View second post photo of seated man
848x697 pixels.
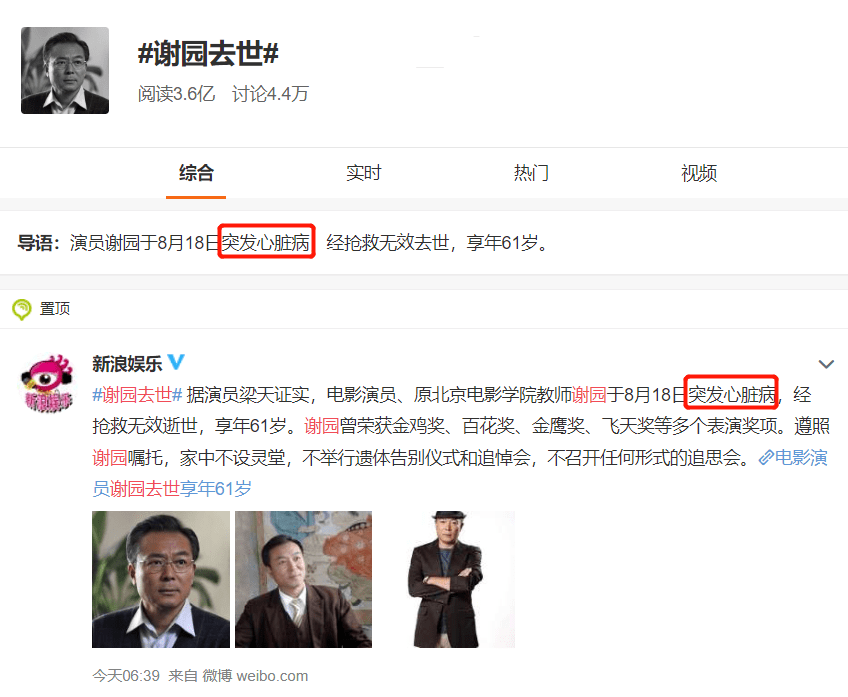pyautogui.click(x=303, y=579)
